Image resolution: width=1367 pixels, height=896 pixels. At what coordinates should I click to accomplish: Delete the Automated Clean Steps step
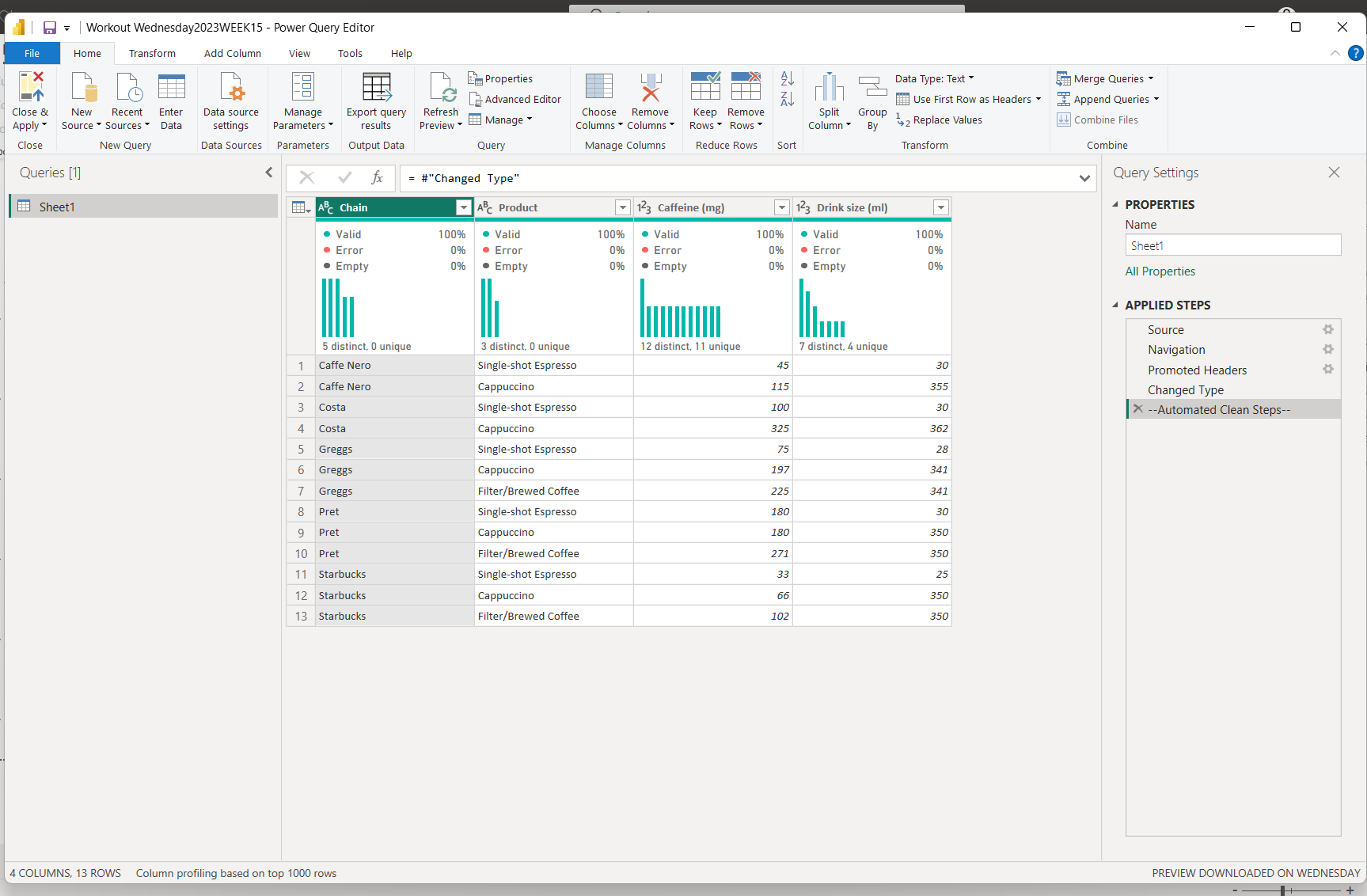click(1138, 409)
